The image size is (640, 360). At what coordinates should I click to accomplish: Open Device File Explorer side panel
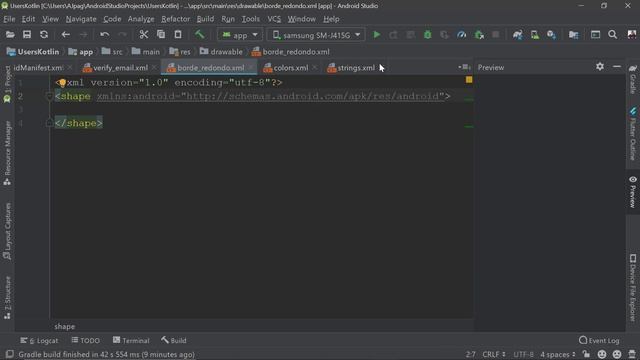(633, 288)
